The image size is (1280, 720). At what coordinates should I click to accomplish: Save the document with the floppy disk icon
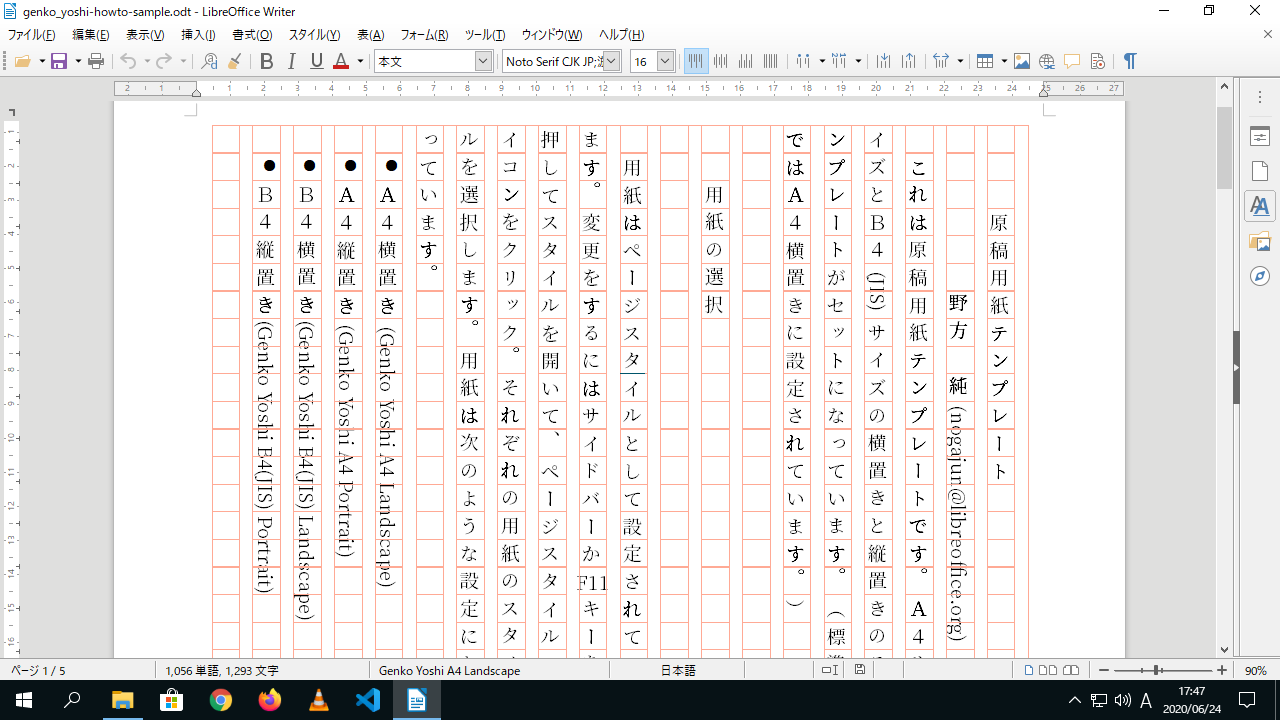click(x=59, y=61)
